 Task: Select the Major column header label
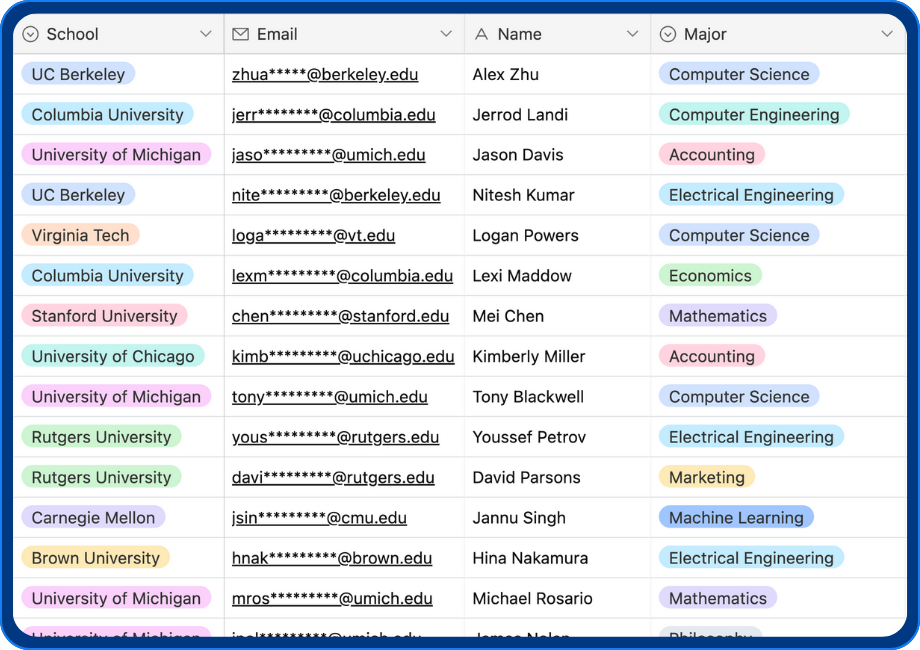tap(705, 34)
